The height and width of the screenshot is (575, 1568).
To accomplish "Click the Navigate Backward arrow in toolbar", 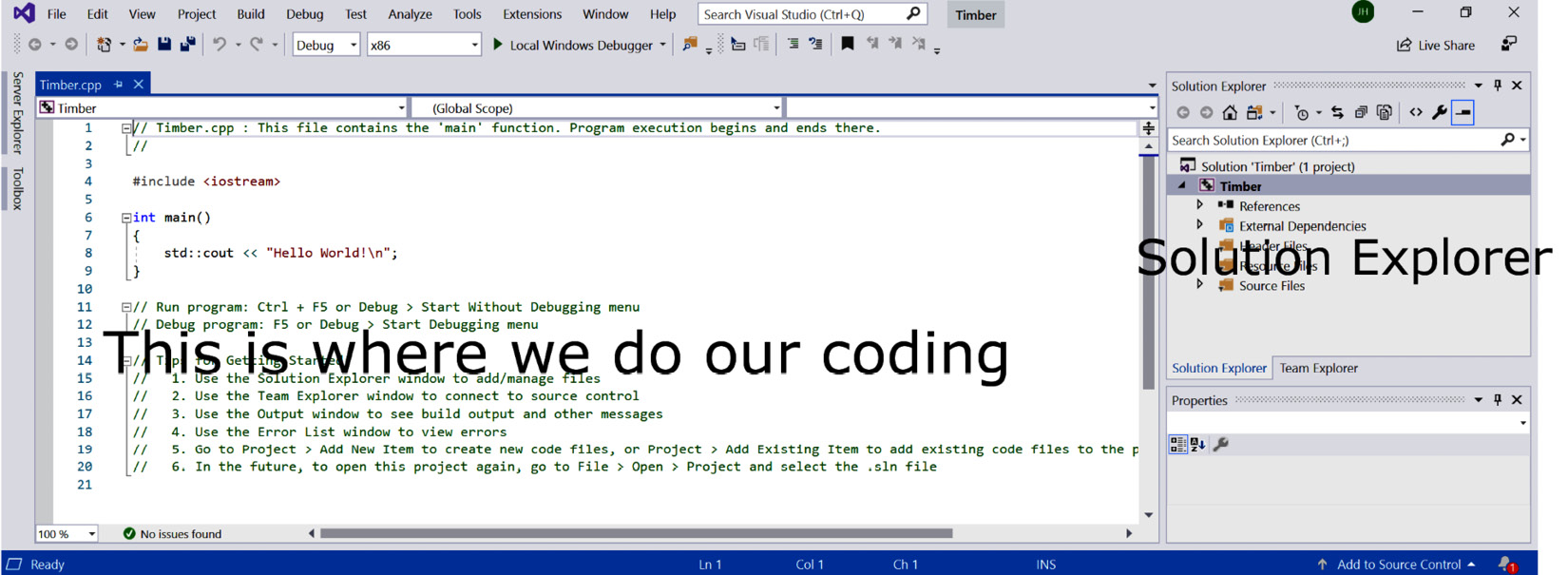I will (35, 45).
